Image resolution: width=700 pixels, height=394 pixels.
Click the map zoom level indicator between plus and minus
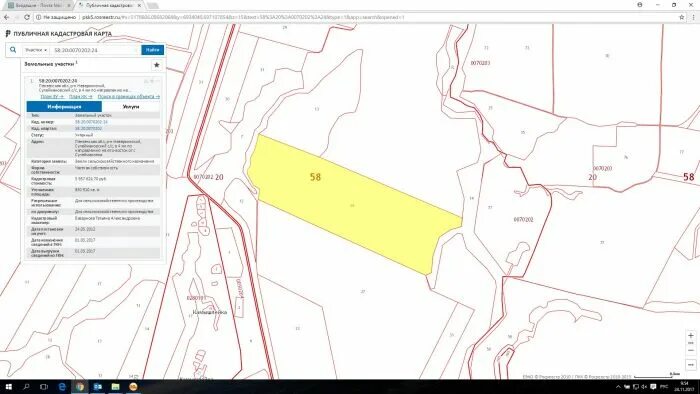point(691,343)
